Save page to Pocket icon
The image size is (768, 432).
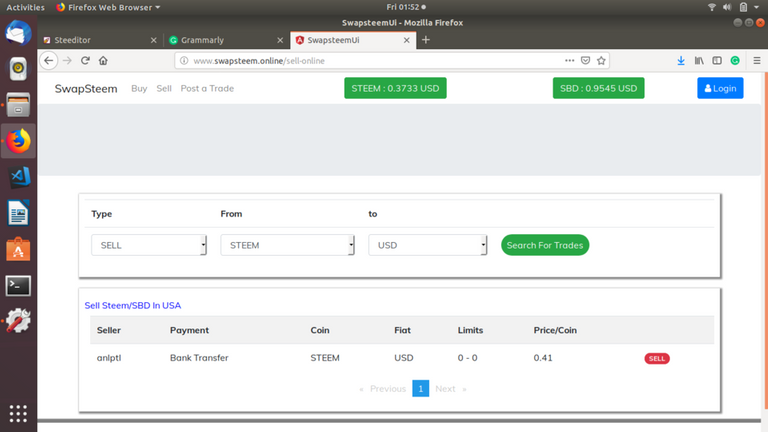tap(585, 61)
